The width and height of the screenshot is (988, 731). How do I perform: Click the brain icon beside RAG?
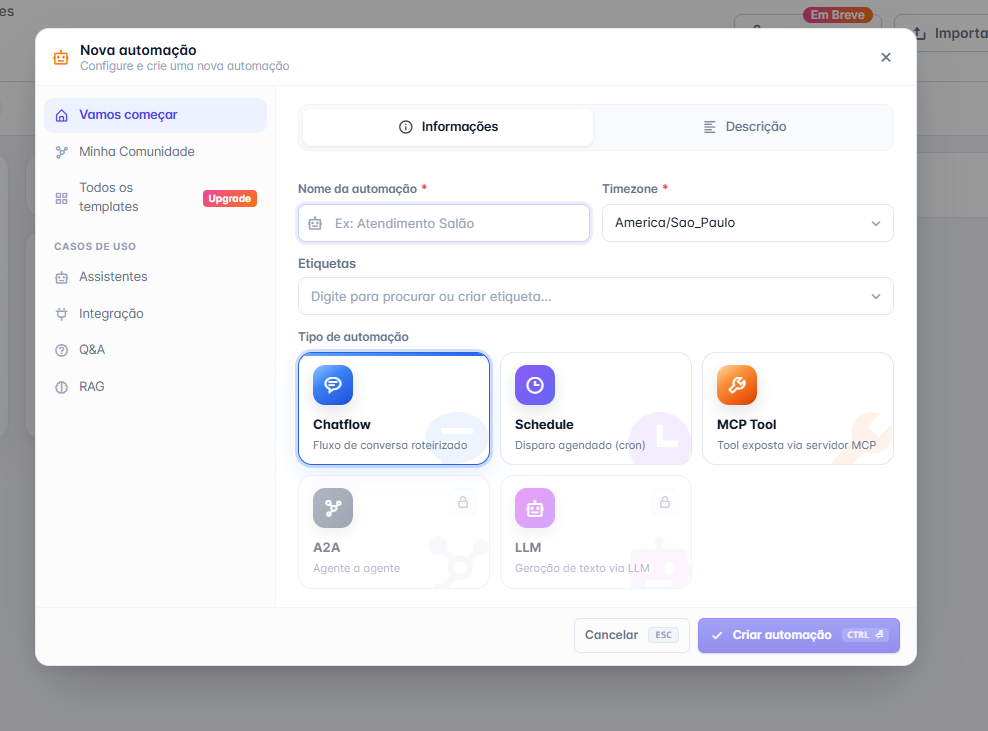62,388
